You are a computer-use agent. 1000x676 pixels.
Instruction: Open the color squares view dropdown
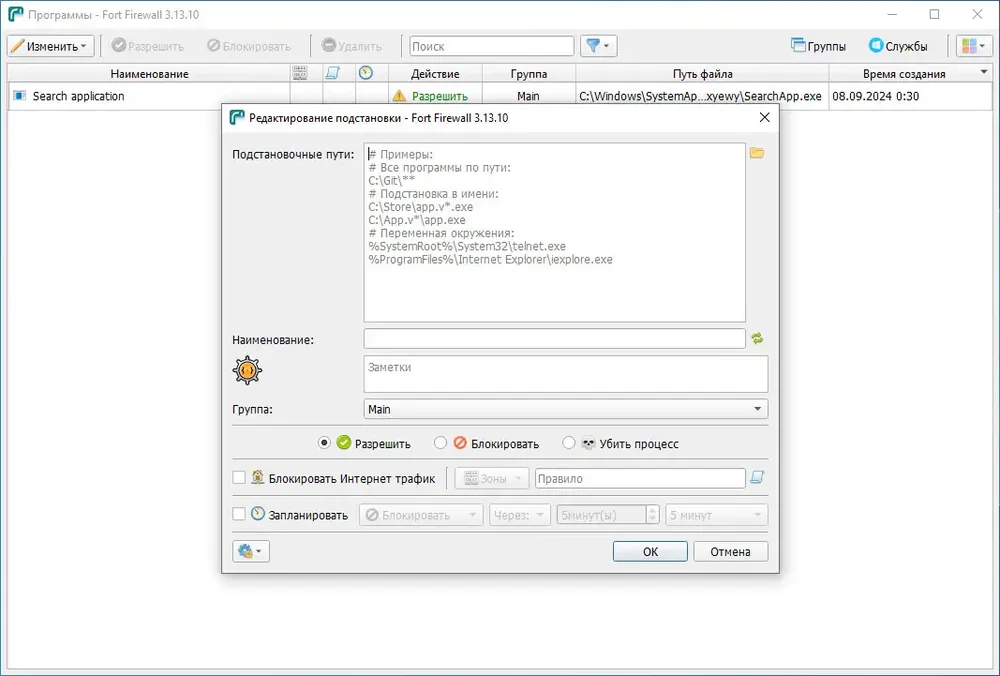(x=974, y=46)
